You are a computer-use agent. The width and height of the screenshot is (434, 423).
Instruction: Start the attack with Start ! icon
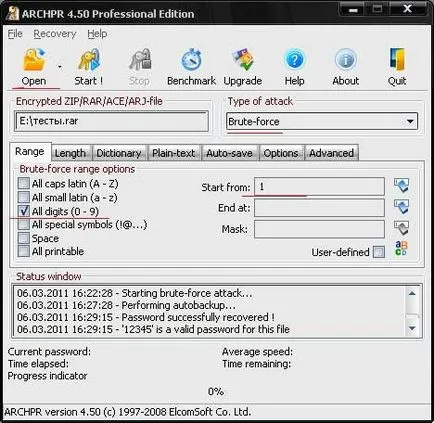[89, 59]
